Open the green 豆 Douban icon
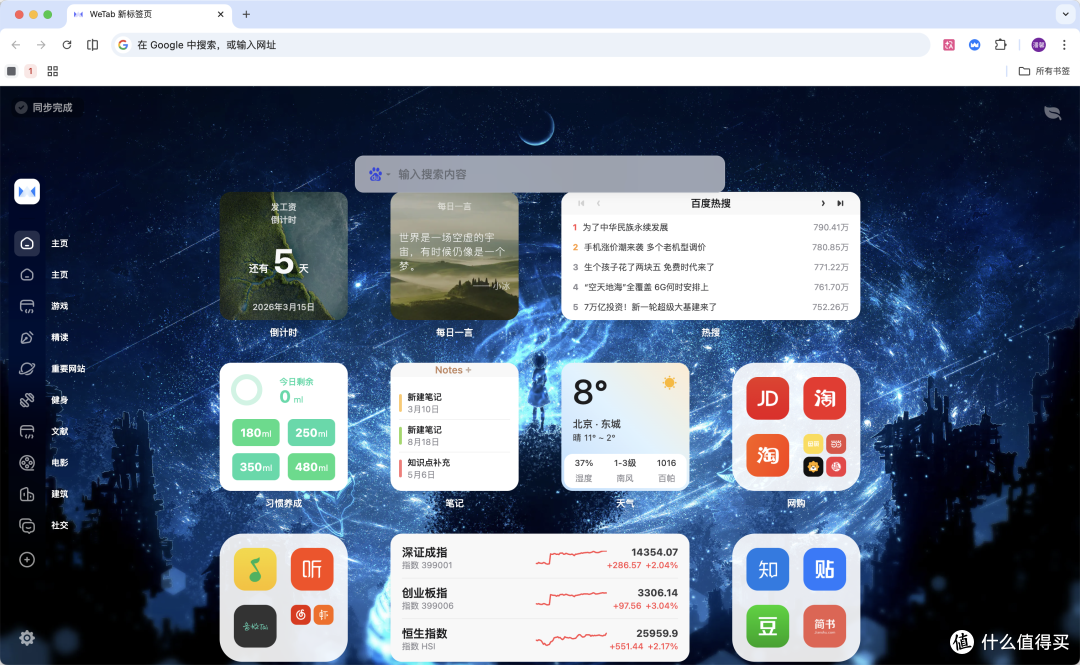This screenshot has width=1080, height=665. tap(767, 626)
